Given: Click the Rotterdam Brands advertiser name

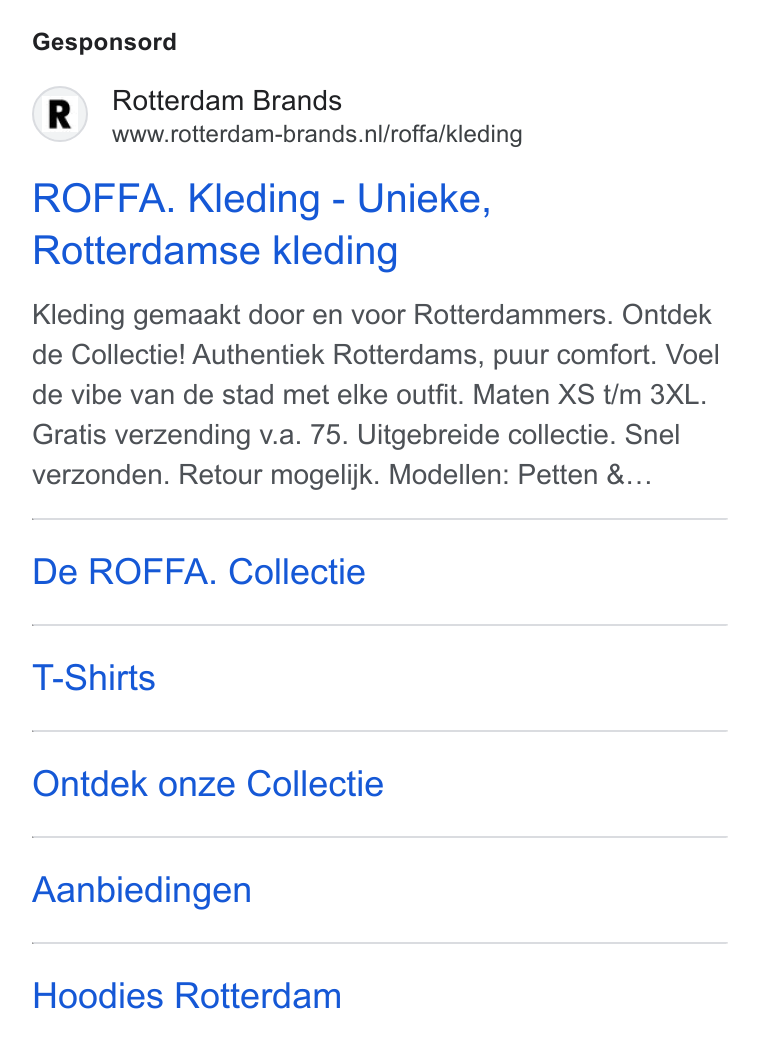Looking at the screenshot, I should [227, 101].
